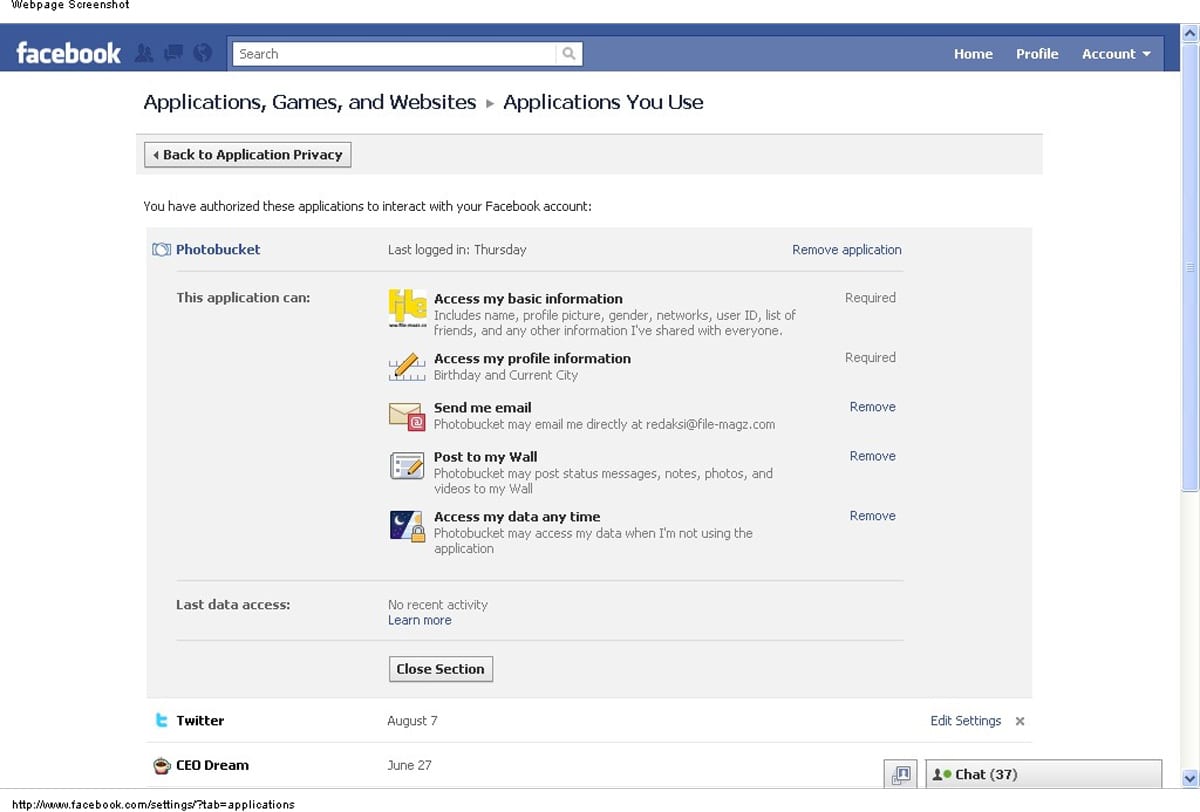Remove the Access my data any time permission
1200x812 pixels.
873,516
